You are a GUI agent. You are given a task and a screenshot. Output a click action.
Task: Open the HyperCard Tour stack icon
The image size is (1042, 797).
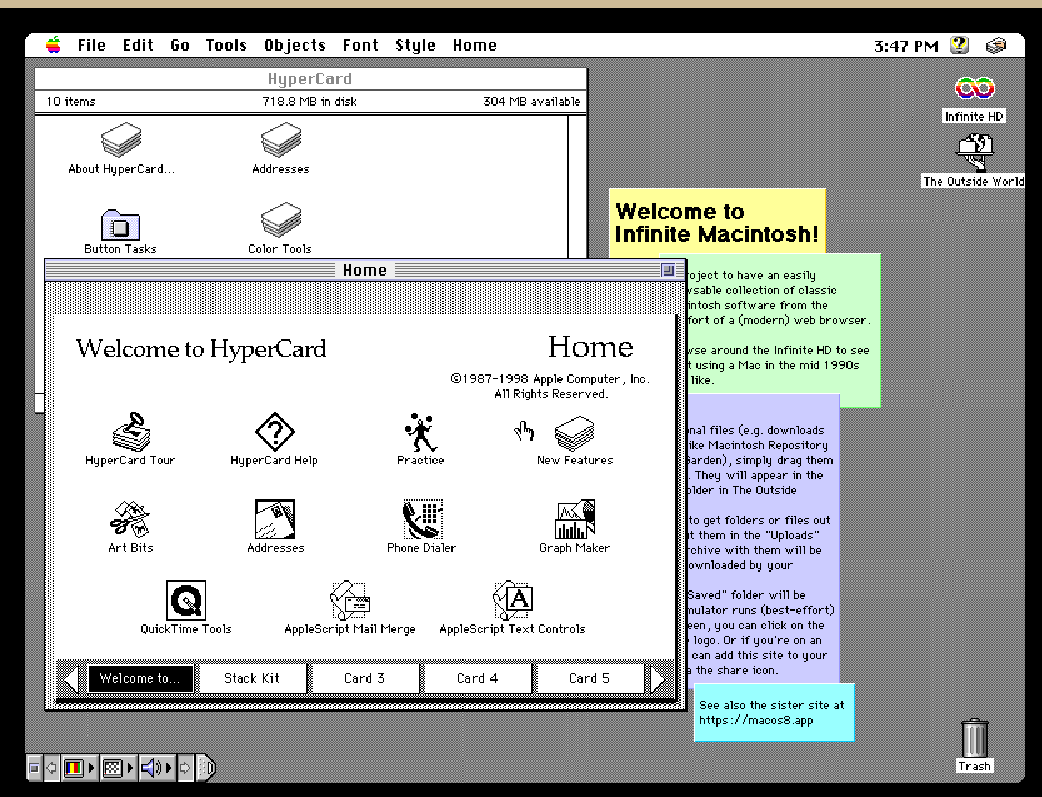[x=131, y=431]
